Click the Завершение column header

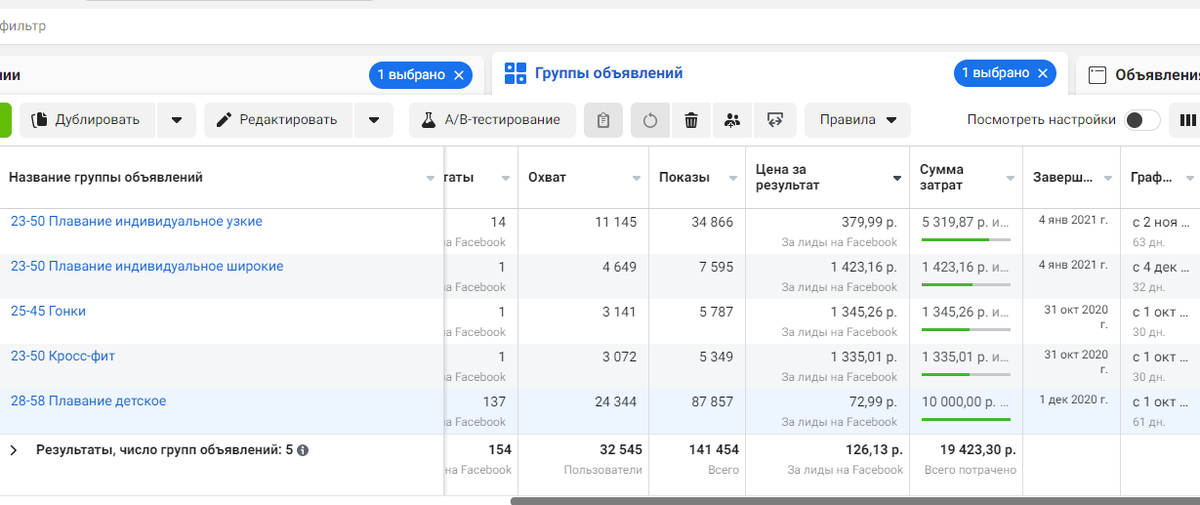(x=1062, y=177)
